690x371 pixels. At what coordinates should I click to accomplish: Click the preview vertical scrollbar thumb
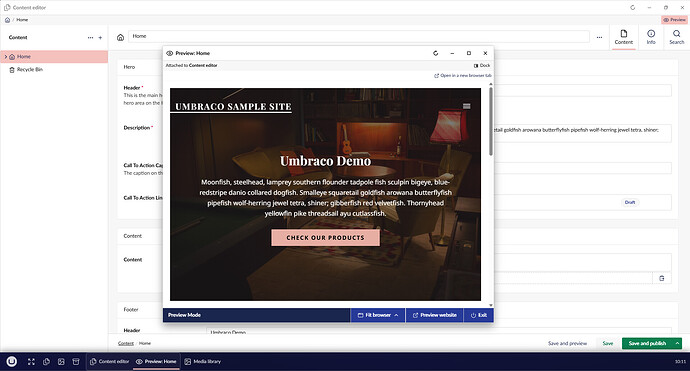click(491, 121)
